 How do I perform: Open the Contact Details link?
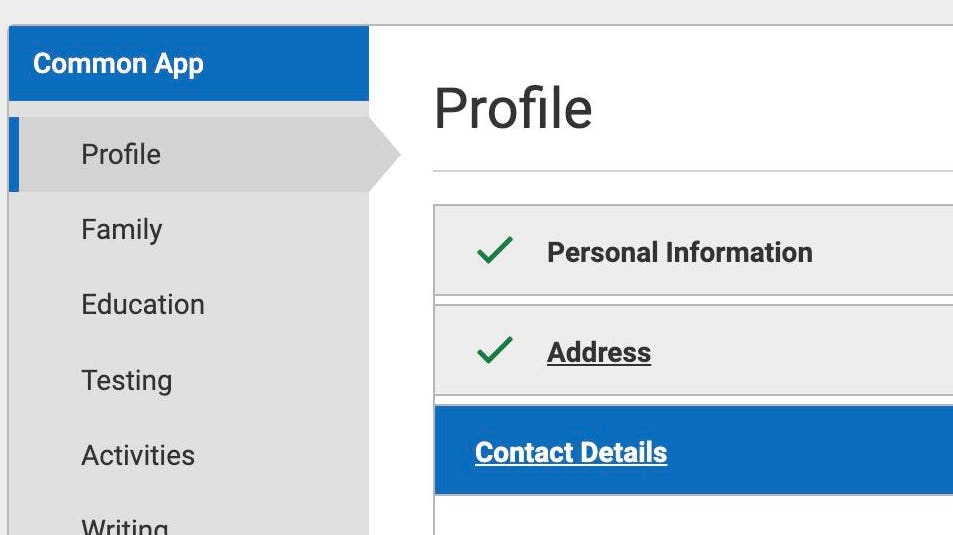(570, 452)
